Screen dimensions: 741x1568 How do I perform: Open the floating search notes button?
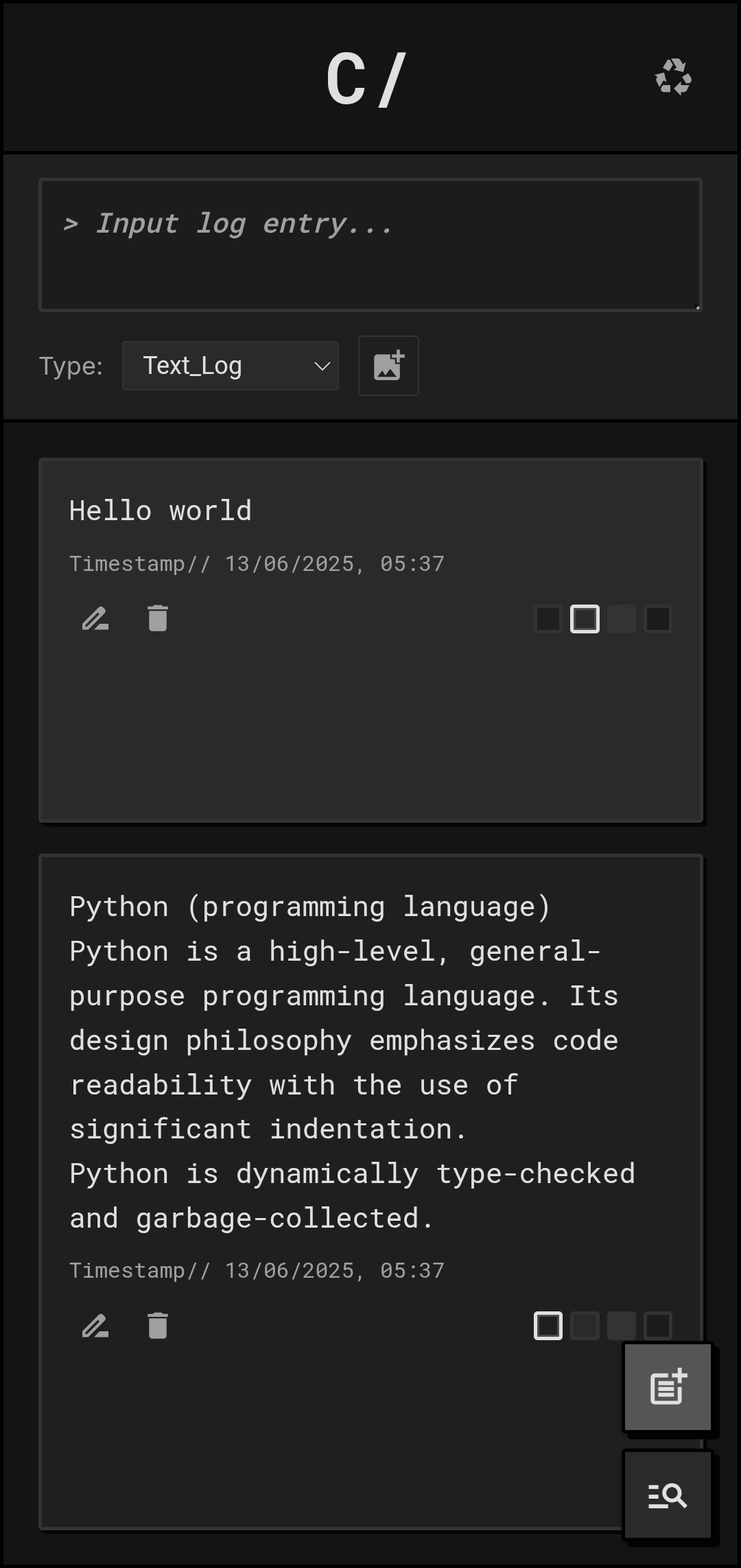pyautogui.click(x=668, y=1495)
